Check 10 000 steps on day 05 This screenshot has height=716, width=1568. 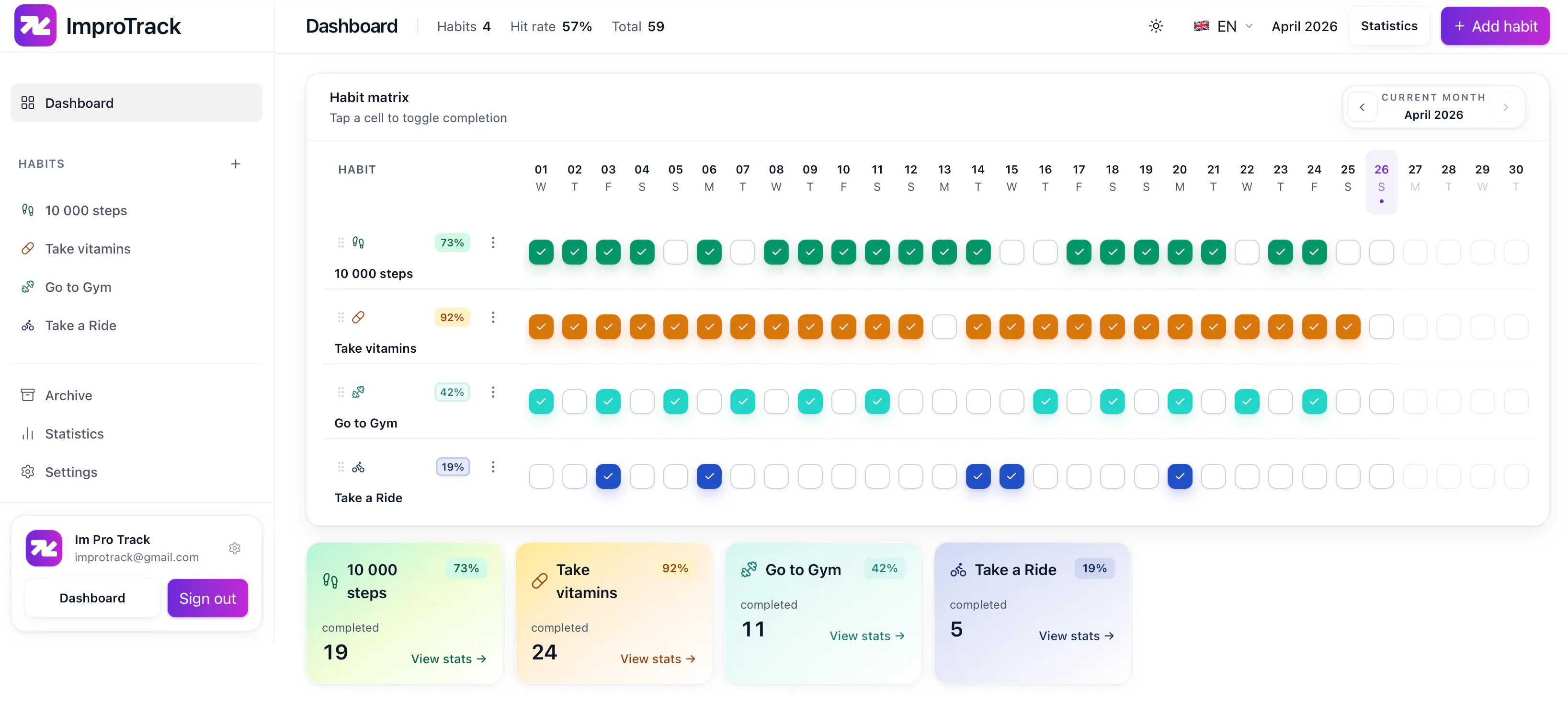click(x=675, y=252)
